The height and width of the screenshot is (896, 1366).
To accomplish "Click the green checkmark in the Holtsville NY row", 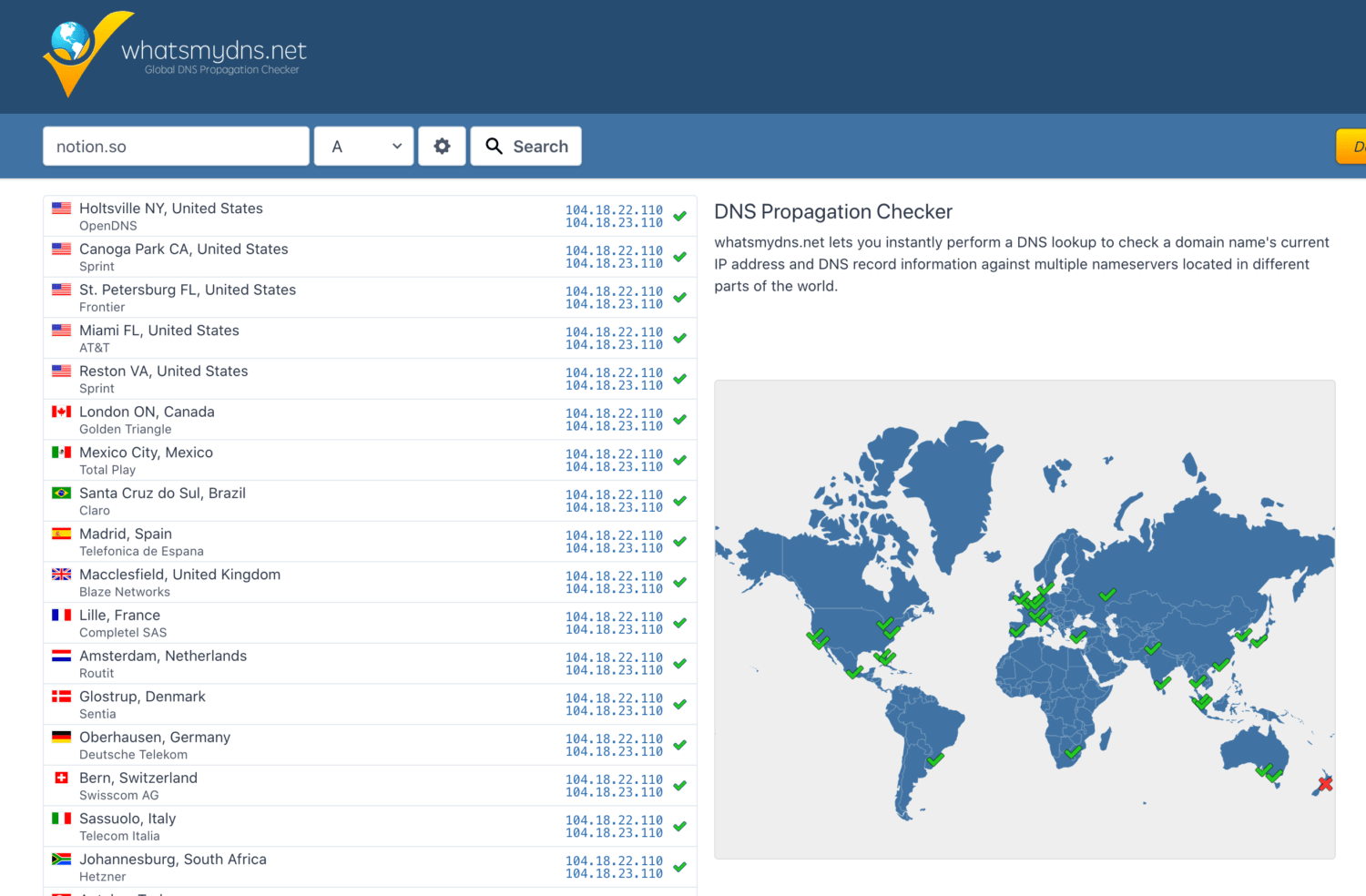I will pyautogui.click(x=679, y=217).
